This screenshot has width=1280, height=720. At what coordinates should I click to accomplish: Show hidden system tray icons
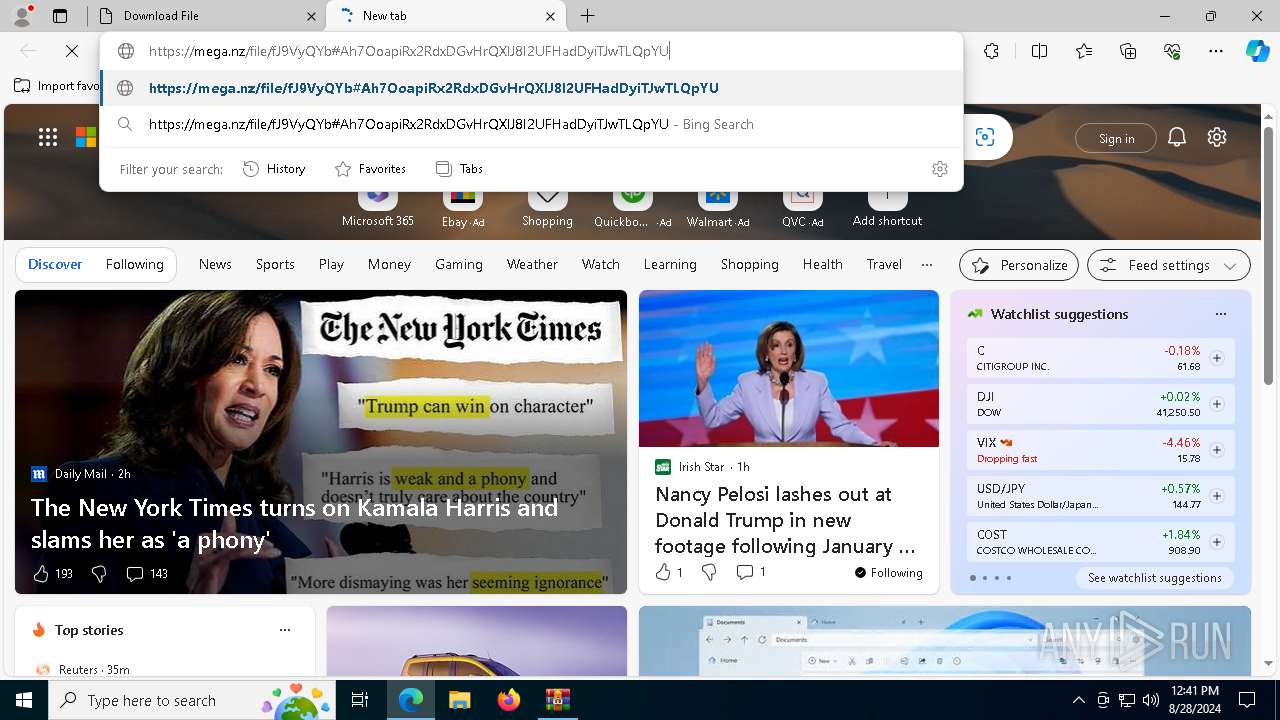(x=1078, y=700)
